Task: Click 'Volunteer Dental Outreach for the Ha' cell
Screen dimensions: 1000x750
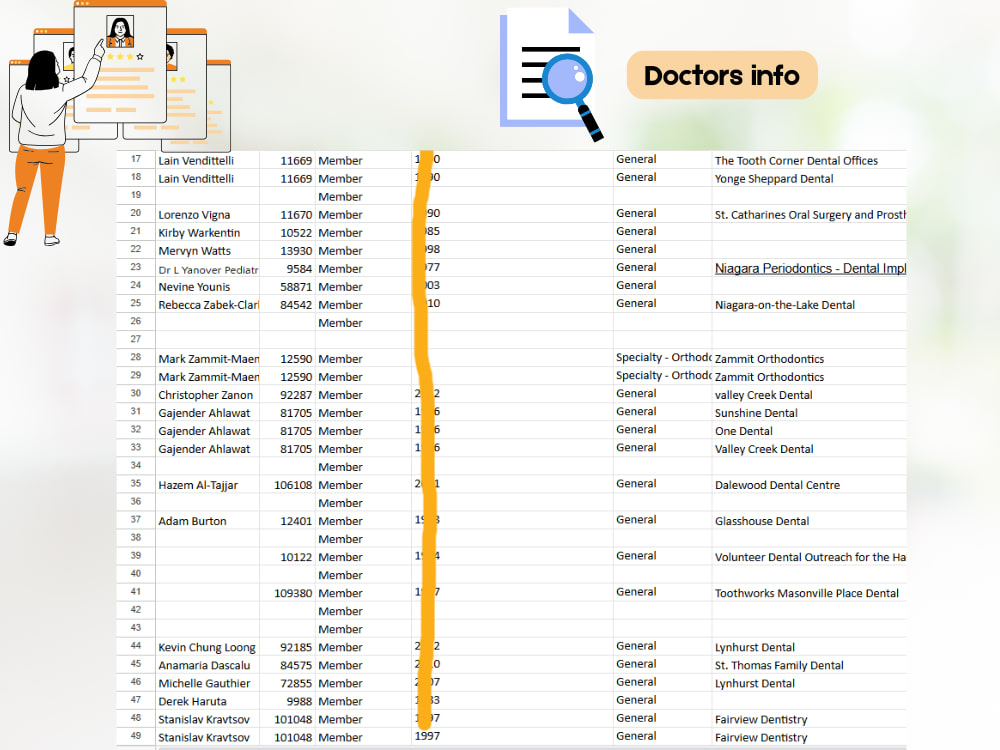Action: pos(810,557)
